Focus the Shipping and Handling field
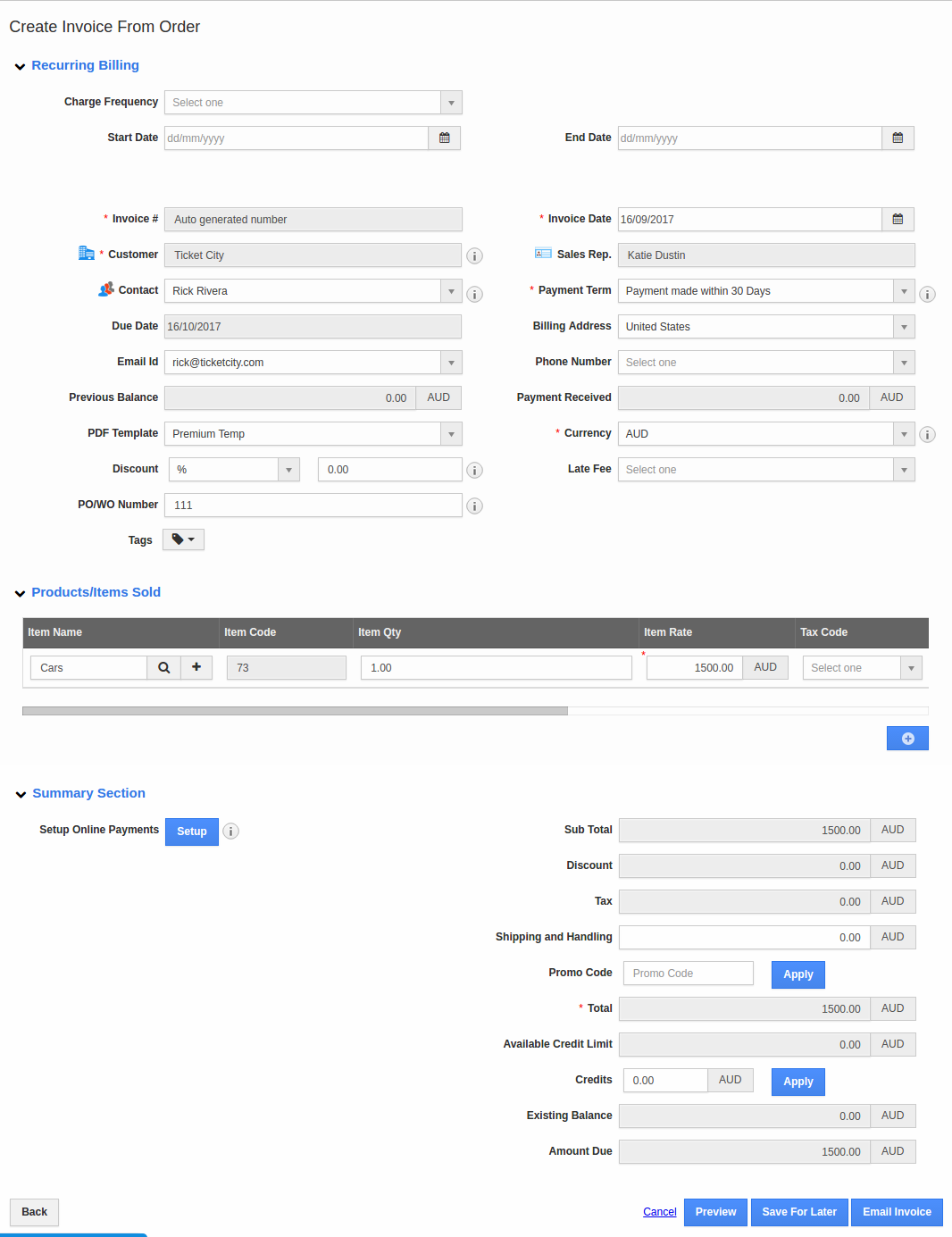 click(x=745, y=938)
